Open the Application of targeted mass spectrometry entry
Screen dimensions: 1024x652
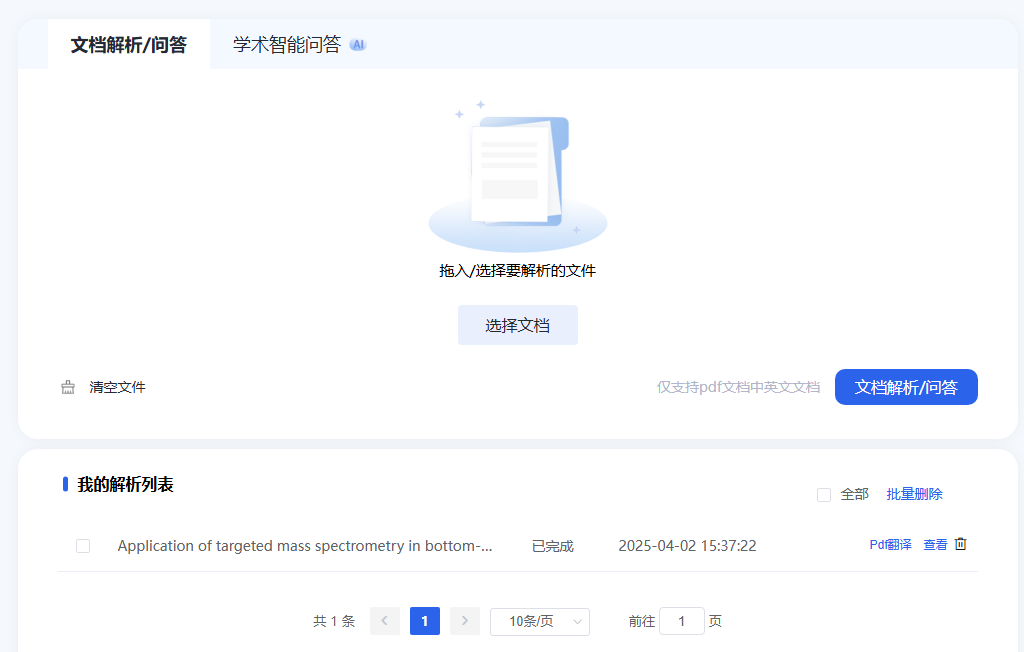point(305,546)
